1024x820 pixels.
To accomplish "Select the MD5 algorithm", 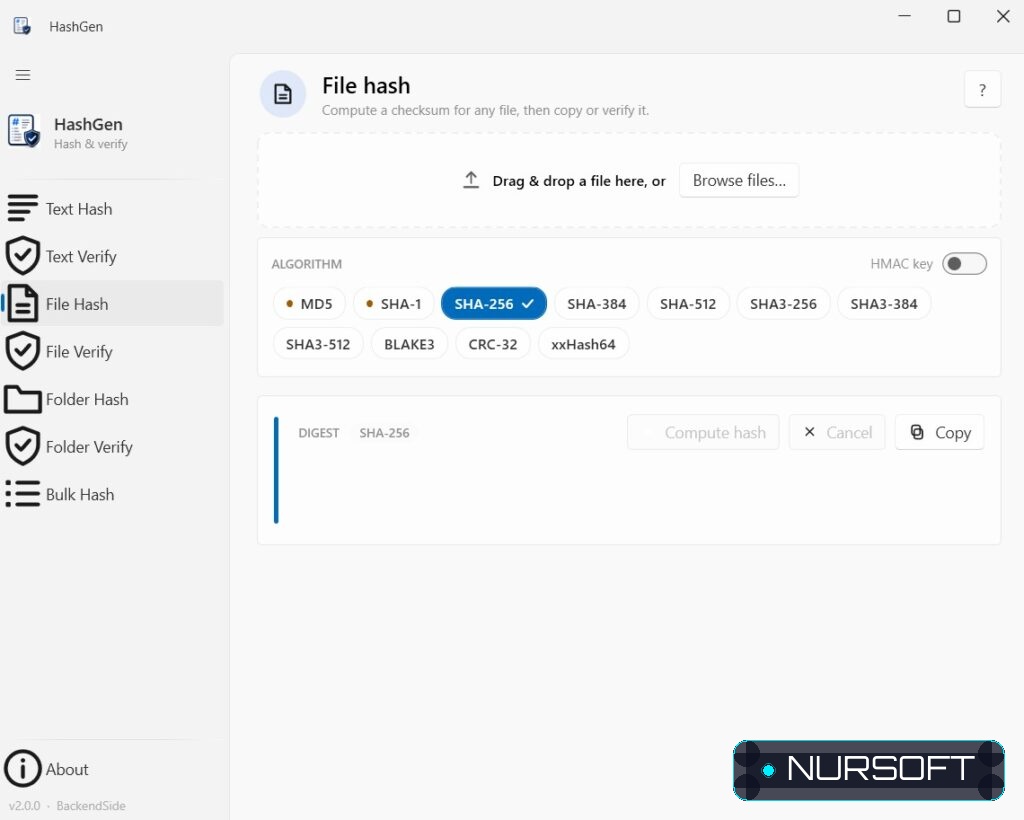I will coord(309,304).
